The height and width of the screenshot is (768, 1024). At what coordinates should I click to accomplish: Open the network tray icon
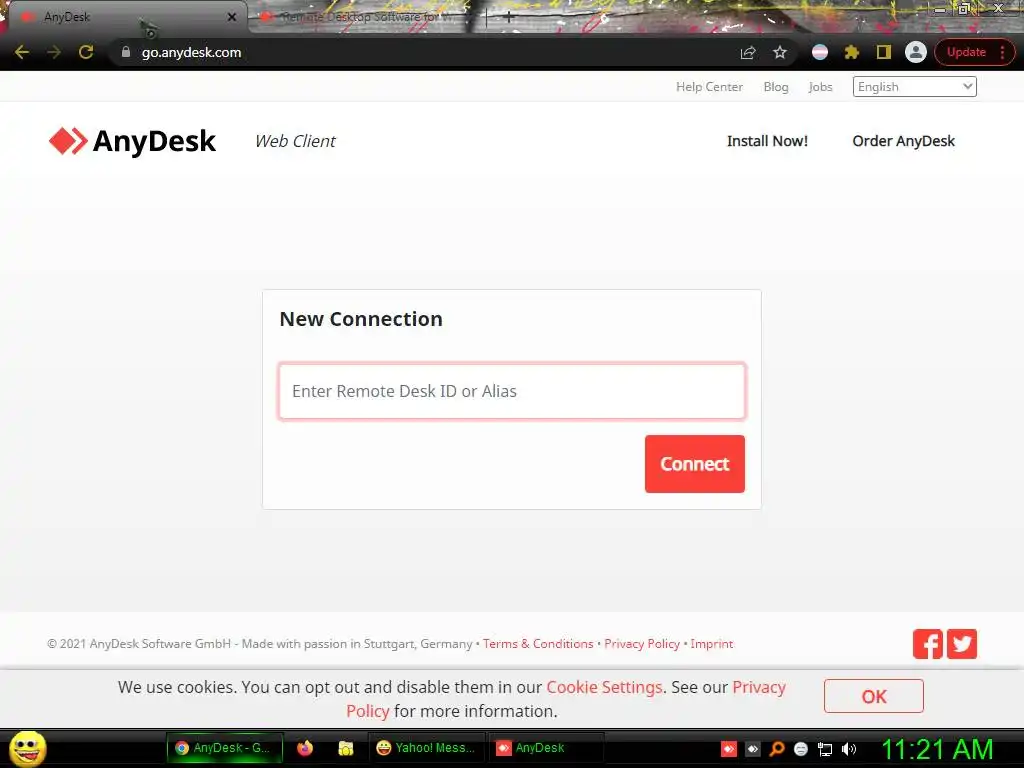pos(825,749)
